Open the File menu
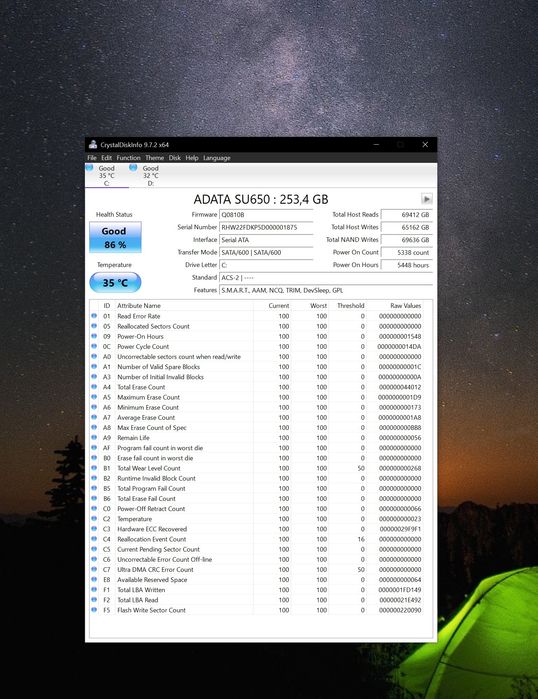 click(92, 158)
